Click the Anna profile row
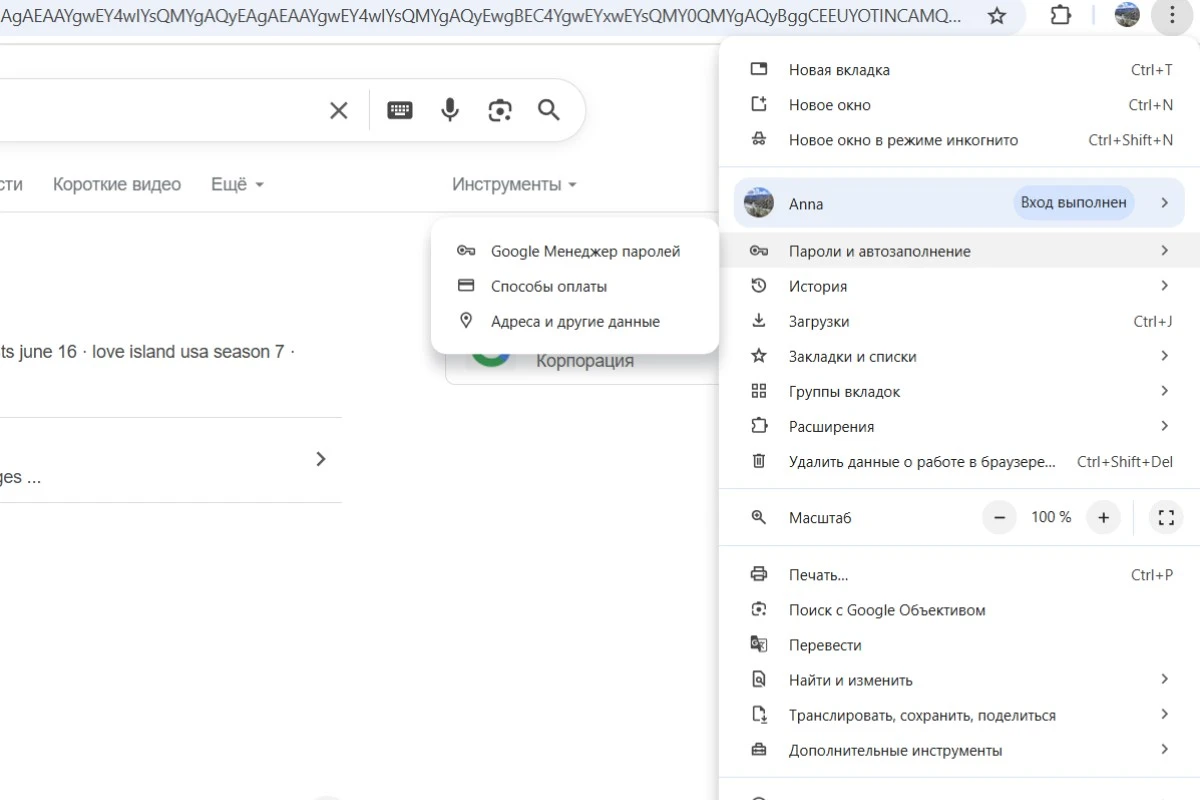Image resolution: width=1200 pixels, height=800 pixels. click(x=959, y=203)
